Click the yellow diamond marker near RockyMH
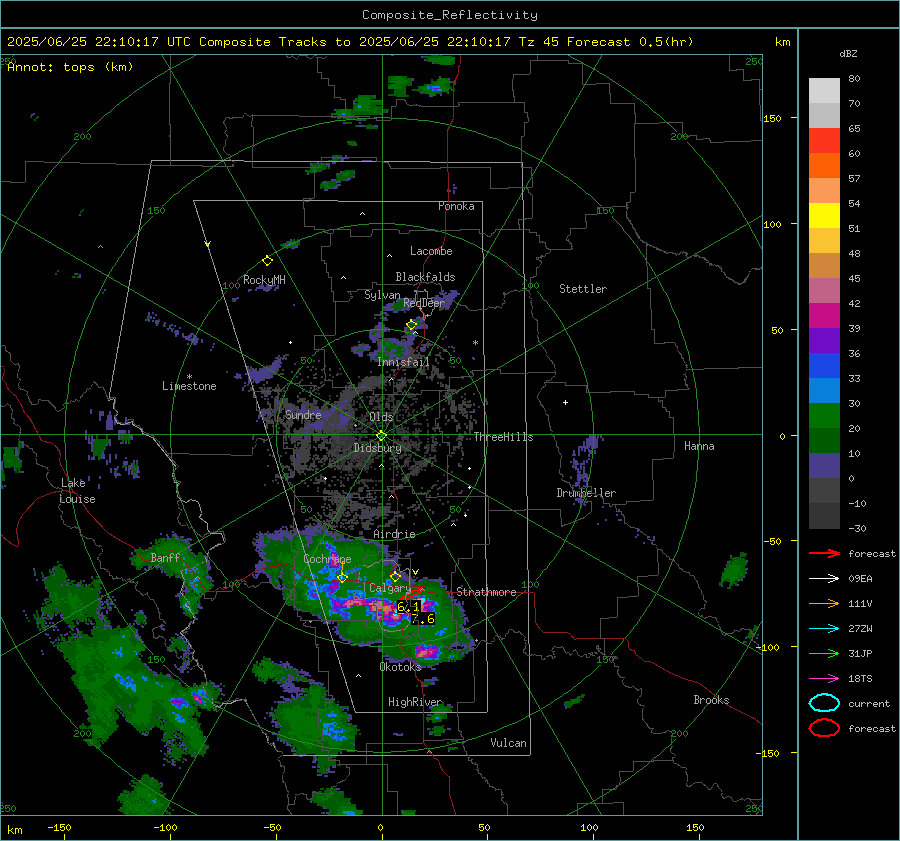900x841 pixels. (267, 261)
